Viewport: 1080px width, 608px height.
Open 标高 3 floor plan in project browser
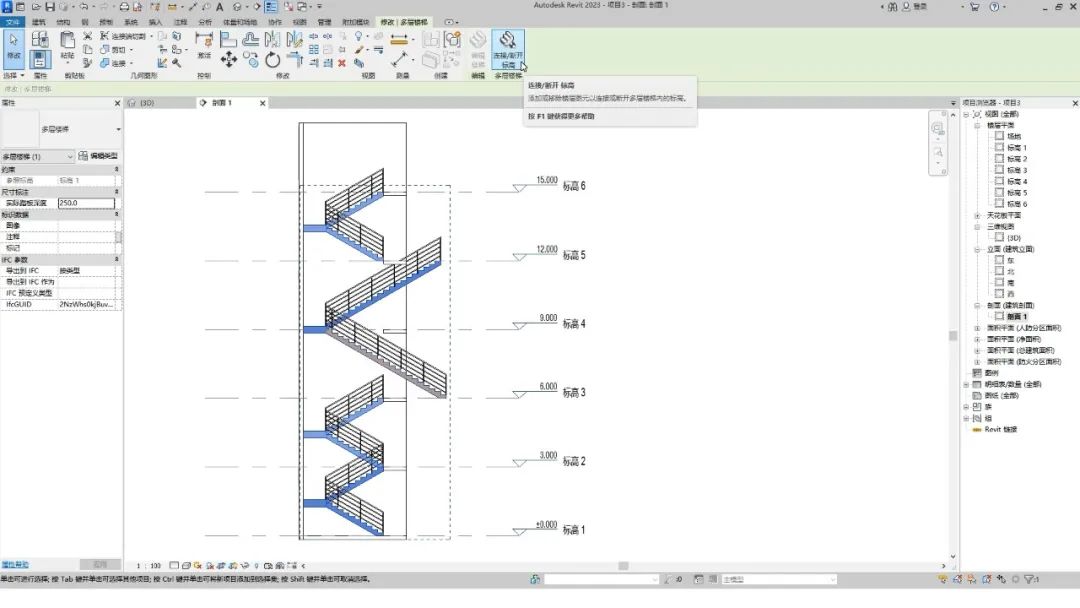1017,170
